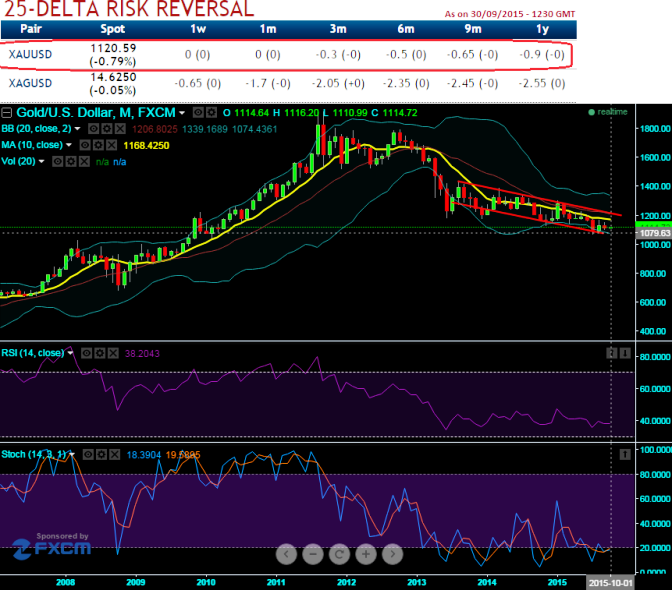Image resolution: width=672 pixels, height=590 pixels.
Task: Click the Stoch (14, 3, 1) indicator label
Action: click(34, 454)
